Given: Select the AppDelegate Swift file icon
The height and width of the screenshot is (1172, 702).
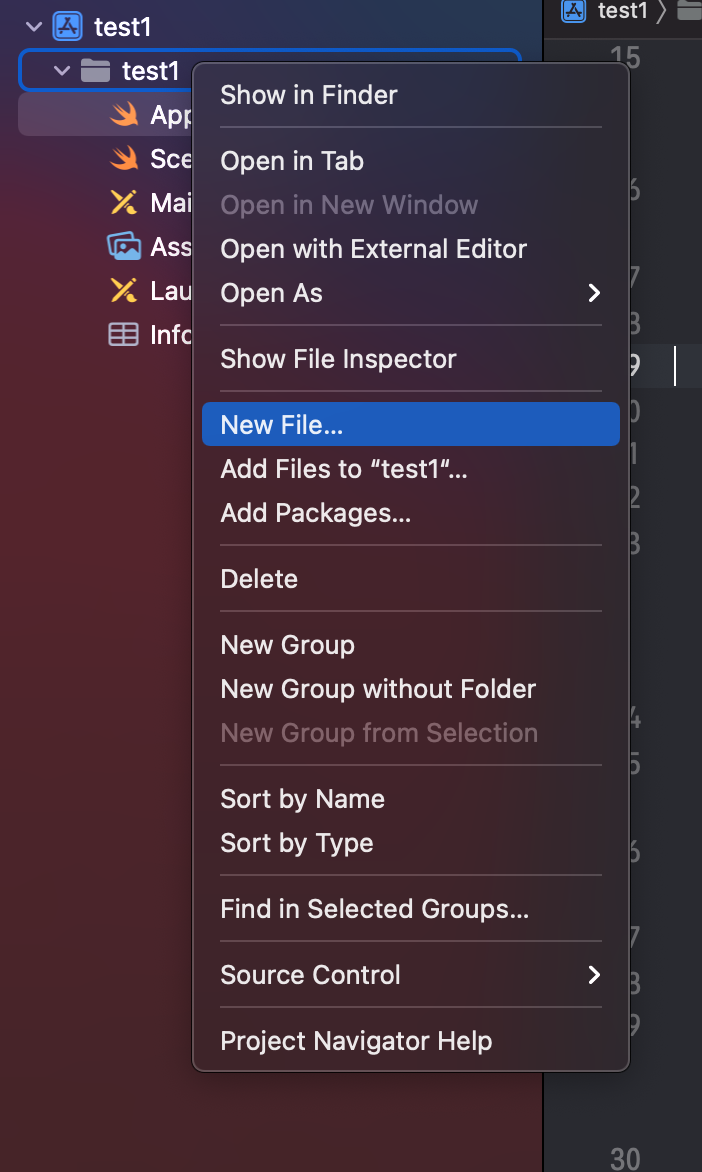Looking at the screenshot, I should point(123,115).
